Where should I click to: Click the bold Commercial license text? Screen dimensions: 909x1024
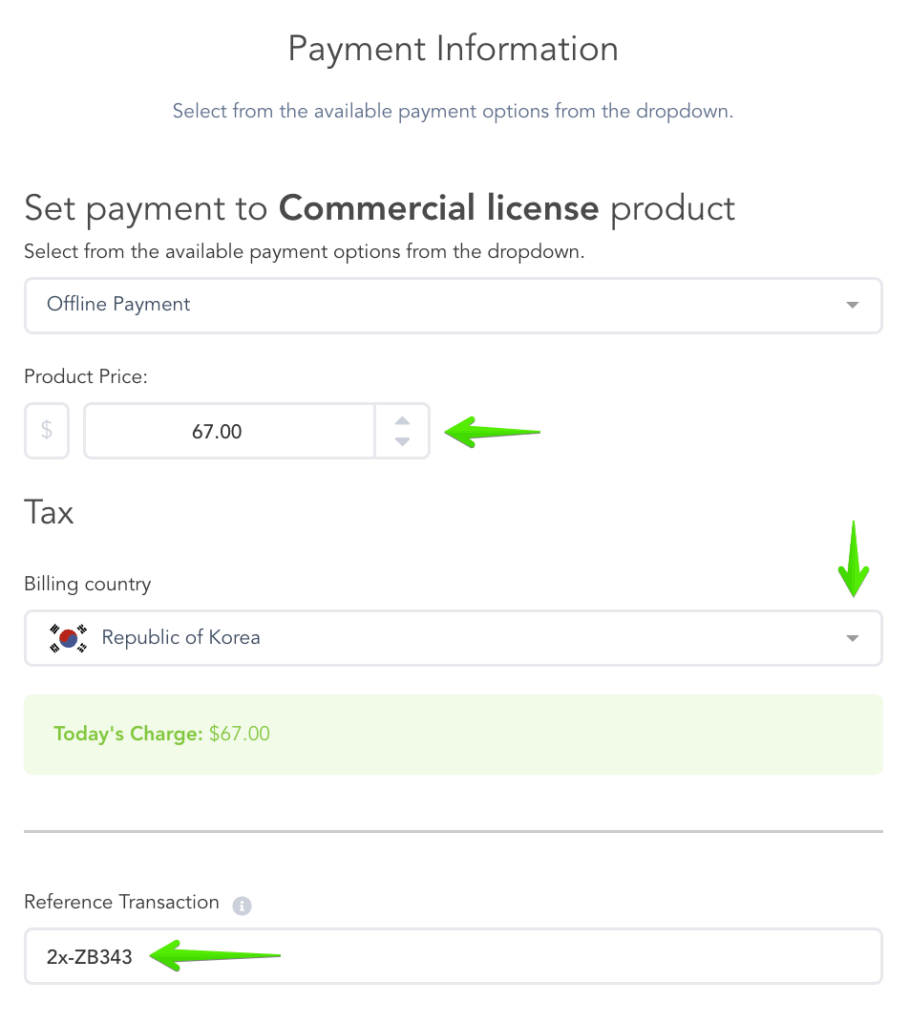click(x=438, y=208)
